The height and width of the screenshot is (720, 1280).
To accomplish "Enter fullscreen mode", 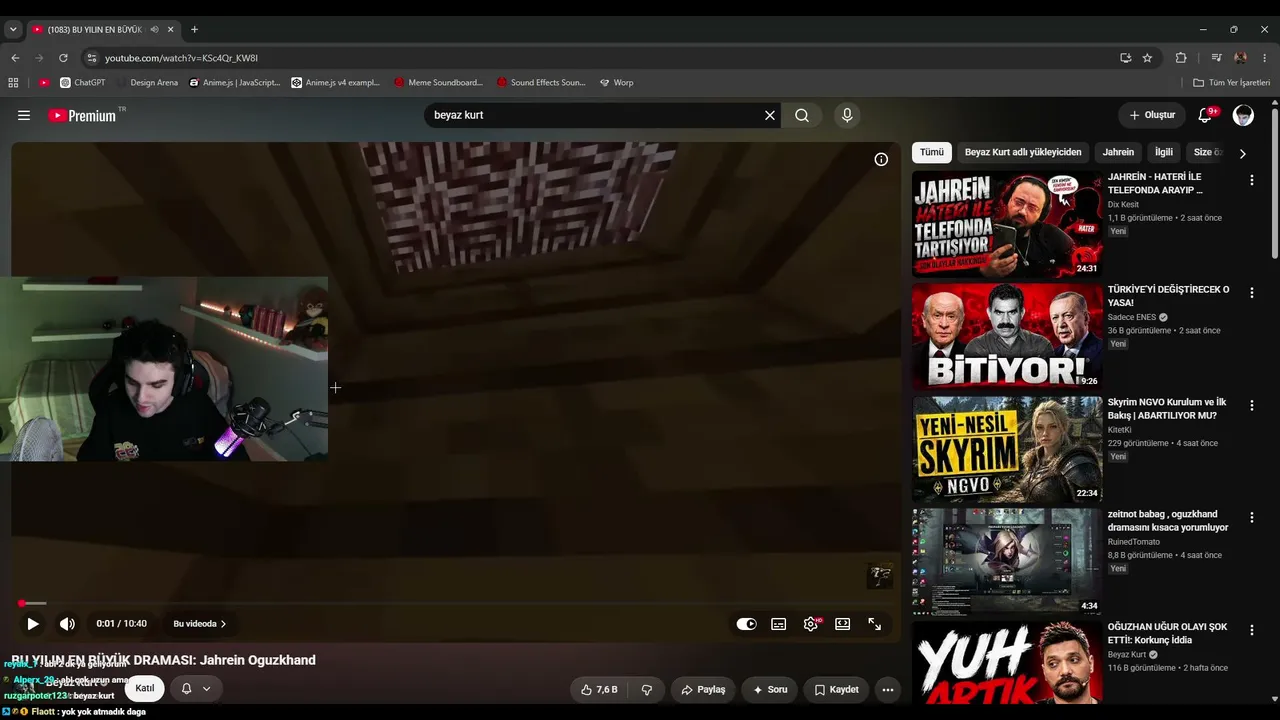I will tap(875, 624).
